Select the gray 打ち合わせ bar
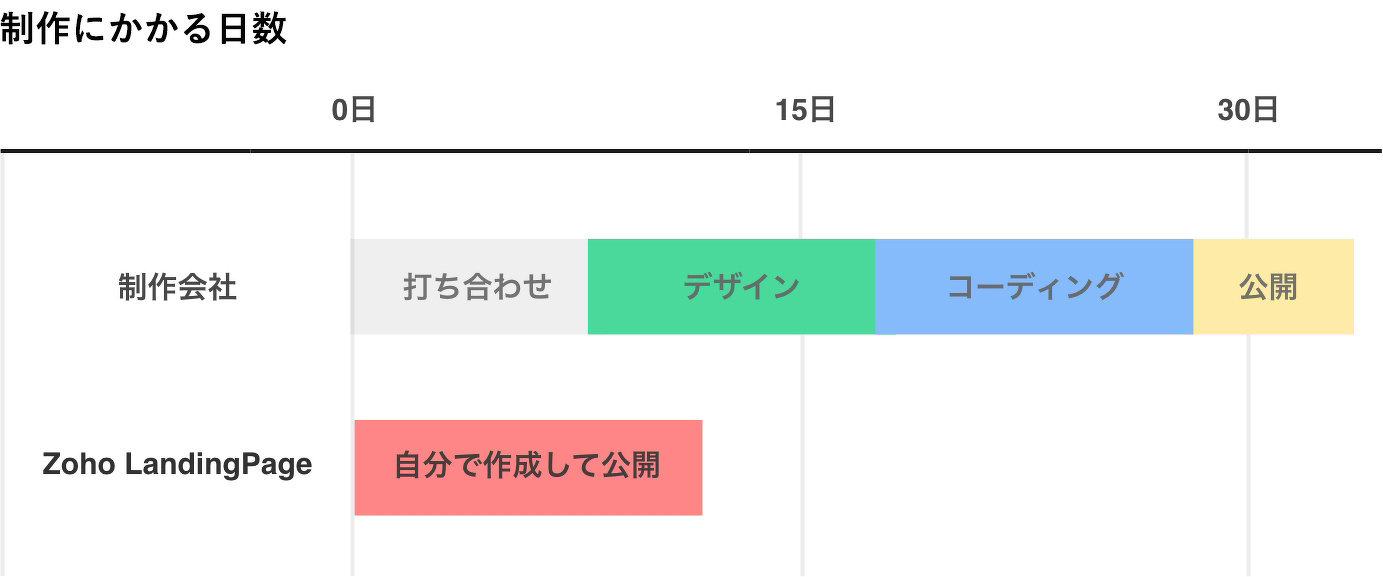This screenshot has height=577, width=1383. [x=470, y=287]
